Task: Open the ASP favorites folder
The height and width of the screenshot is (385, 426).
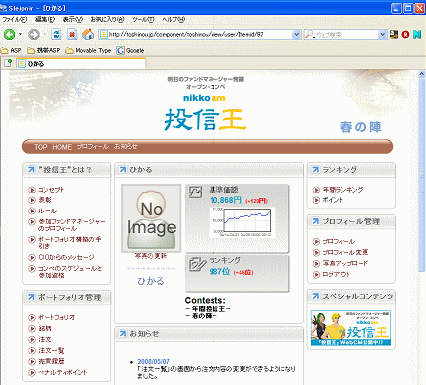Action: pyautogui.click(x=11, y=50)
